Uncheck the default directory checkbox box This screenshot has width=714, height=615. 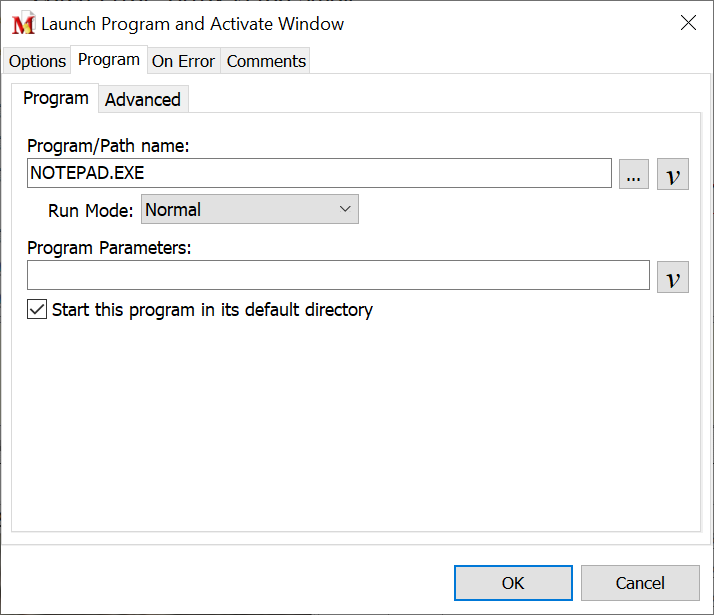click(x=37, y=310)
